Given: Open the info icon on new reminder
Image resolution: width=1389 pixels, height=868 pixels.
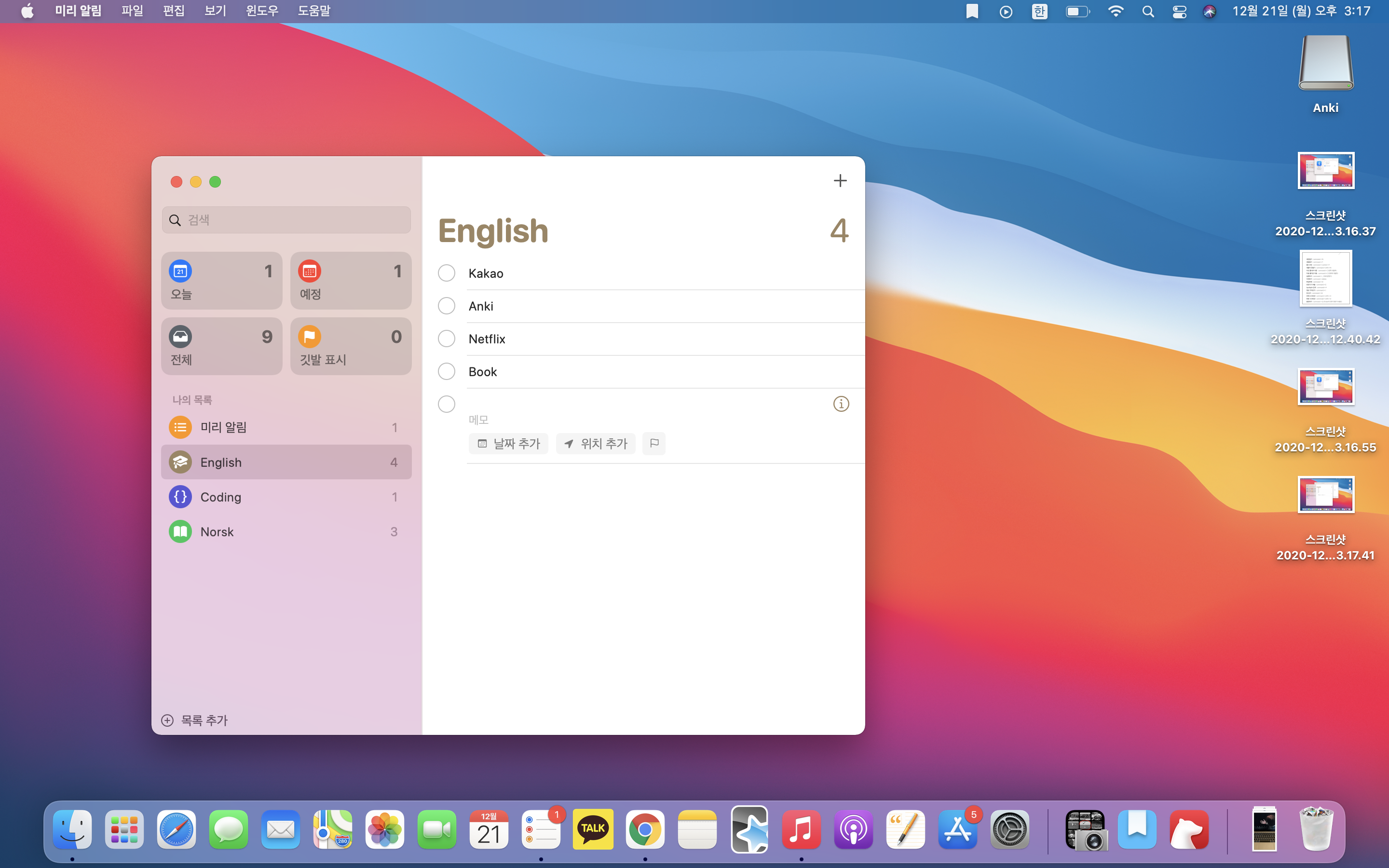Looking at the screenshot, I should pyautogui.click(x=841, y=404).
